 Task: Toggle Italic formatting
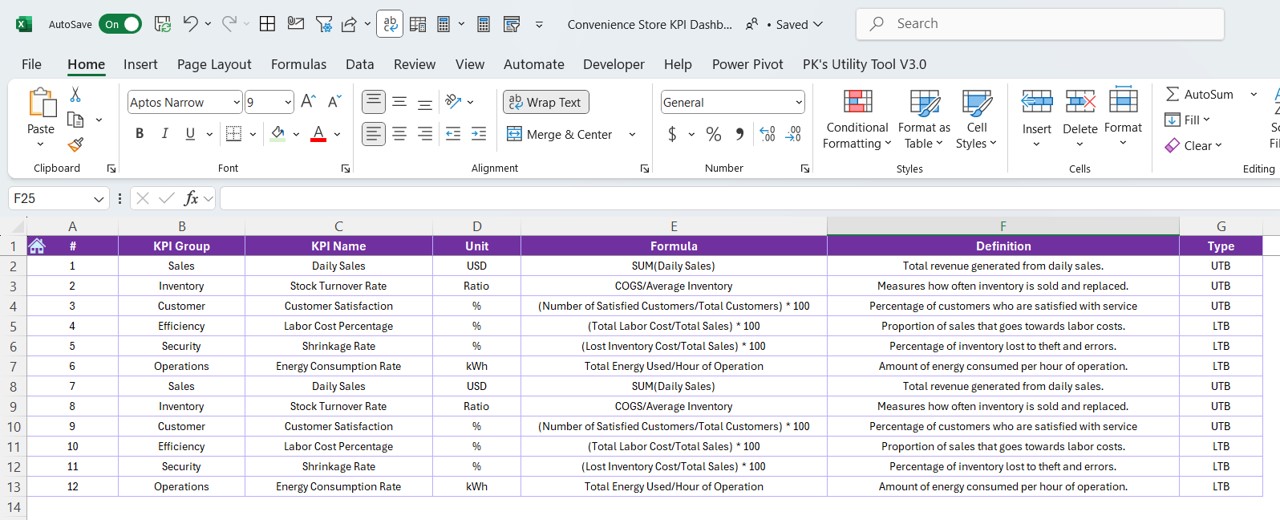(165, 134)
